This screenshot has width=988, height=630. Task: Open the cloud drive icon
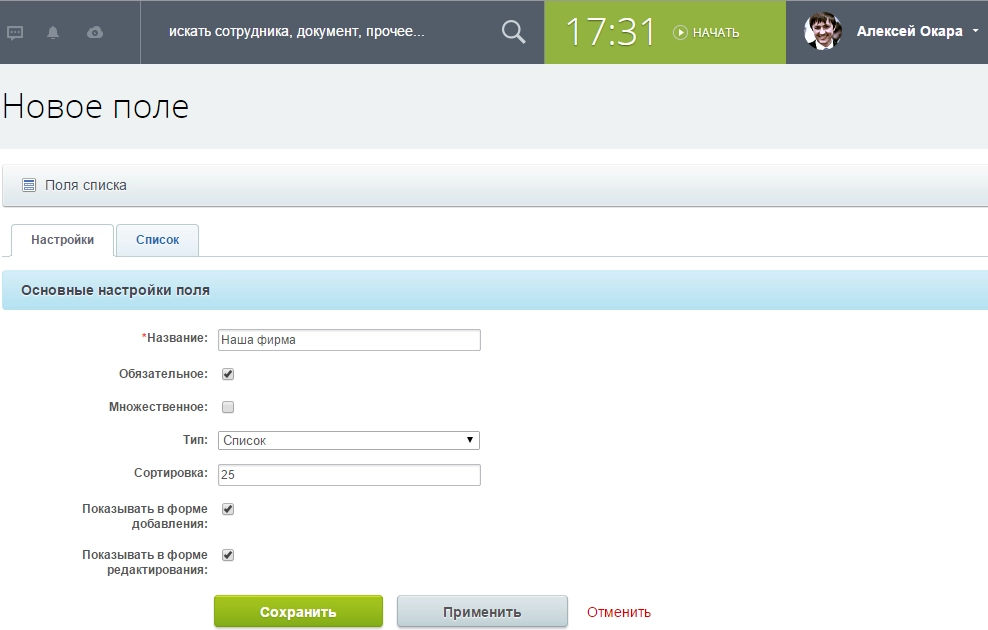pos(95,32)
